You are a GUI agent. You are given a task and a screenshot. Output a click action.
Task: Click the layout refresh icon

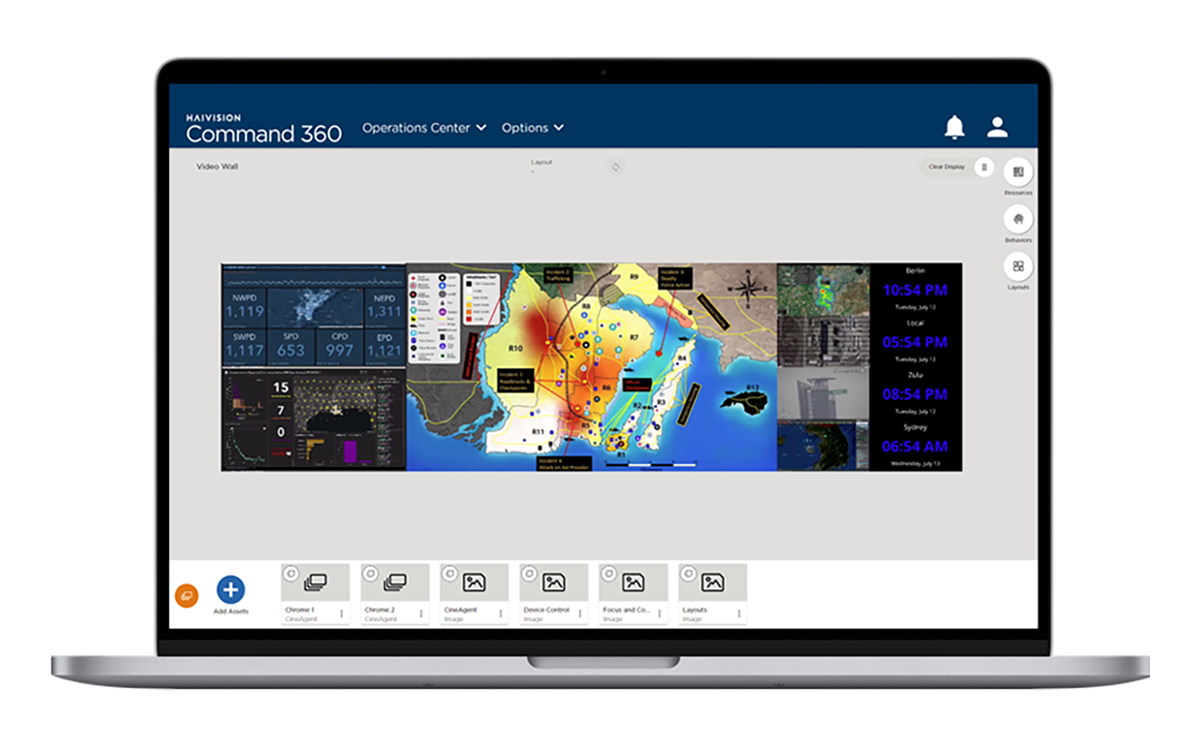click(x=616, y=167)
